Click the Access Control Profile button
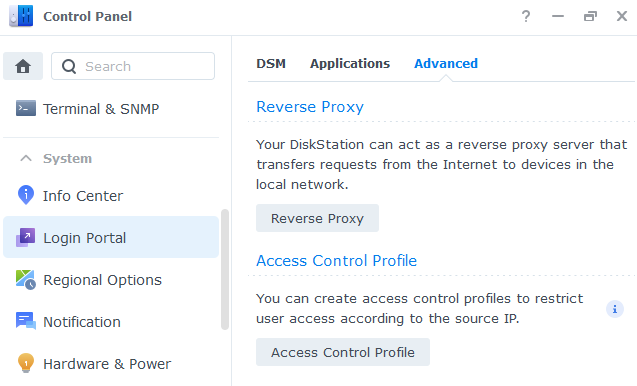The width and height of the screenshot is (637, 386). [x=343, y=352]
